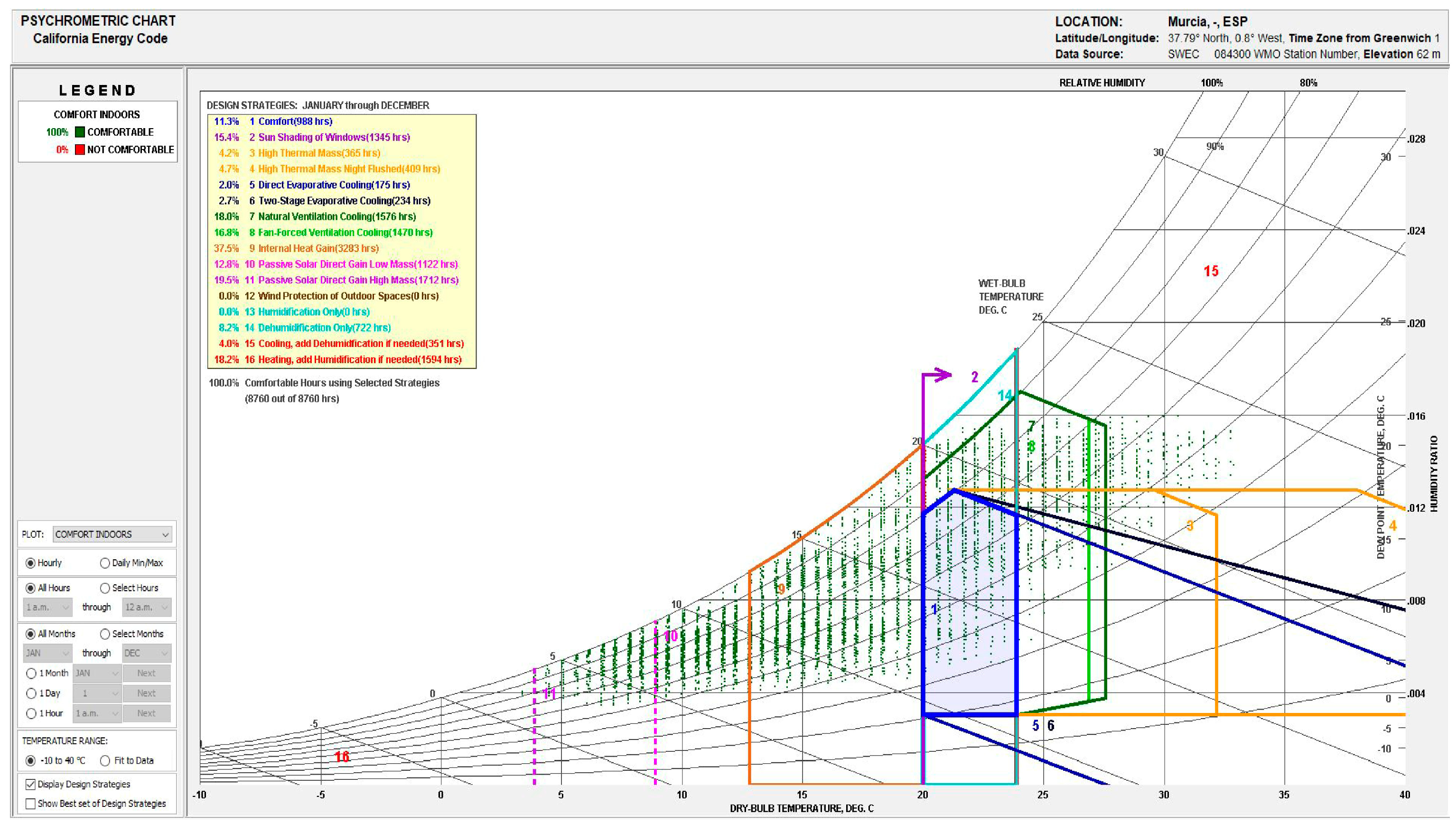Viewport: 1456px width, 824px height.
Task: Choose the Select Months radio button
Action: point(105,634)
